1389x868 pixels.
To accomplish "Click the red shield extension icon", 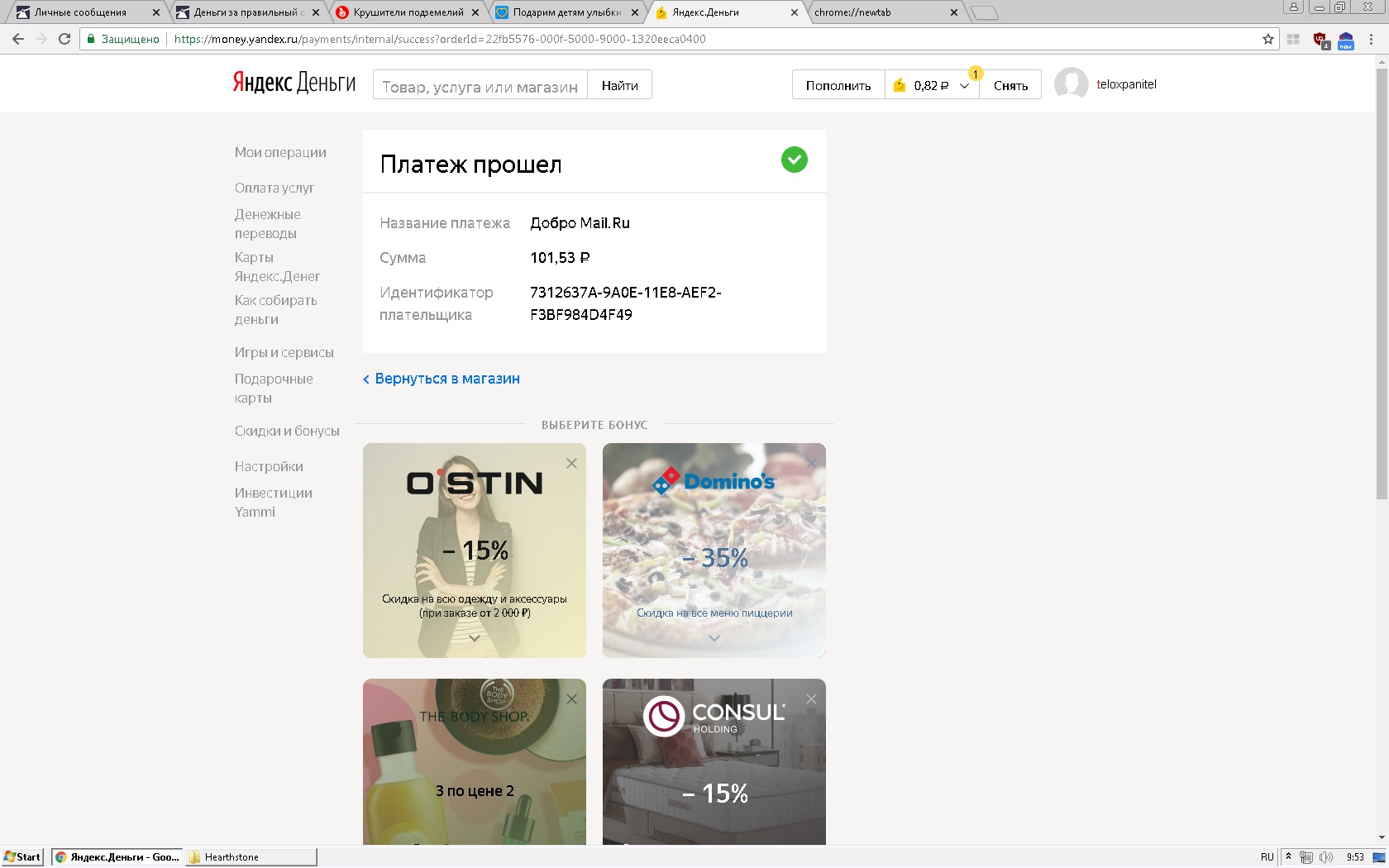I will pyautogui.click(x=1320, y=40).
